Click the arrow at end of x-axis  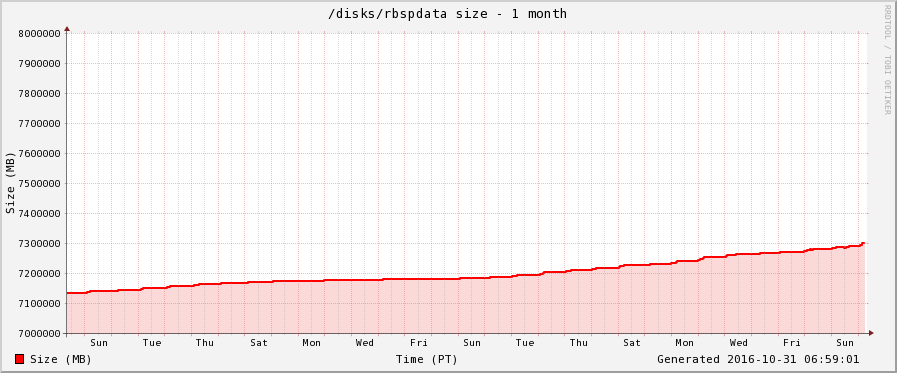point(871,333)
